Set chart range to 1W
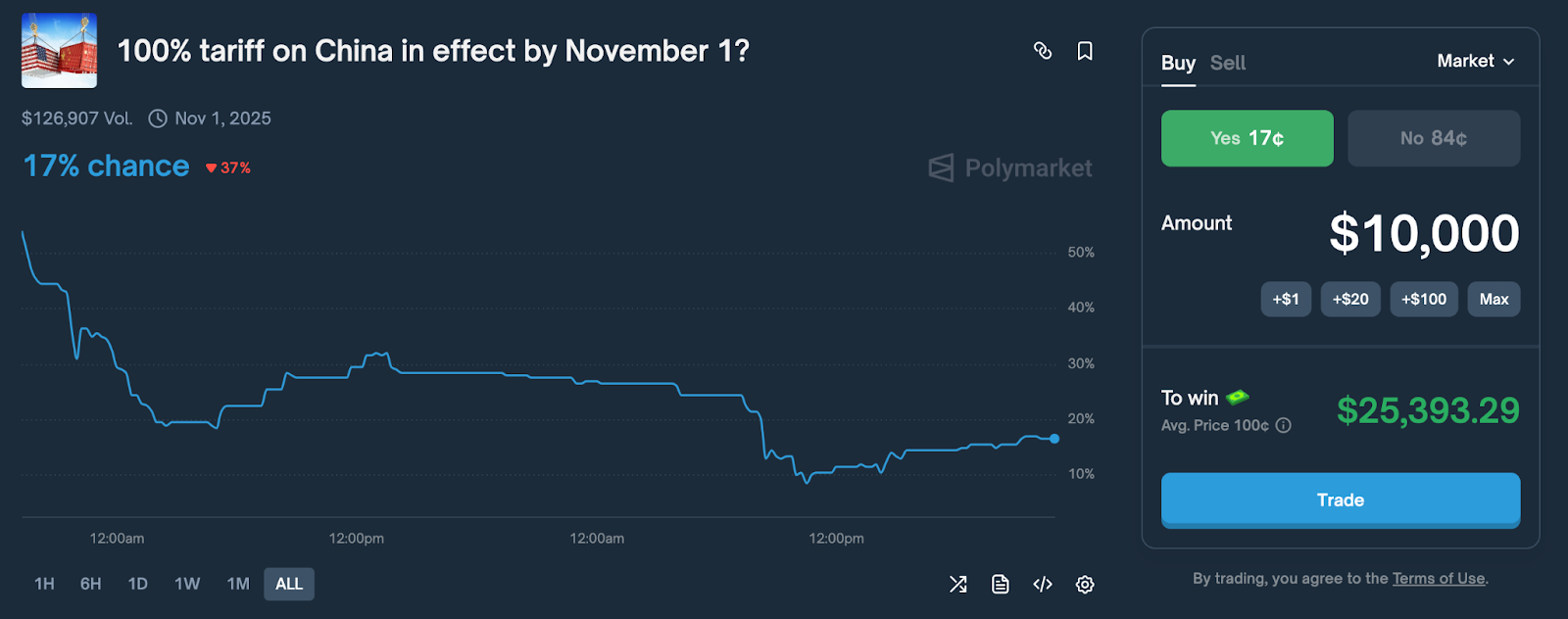Viewport: 1568px width, 619px height. click(x=187, y=584)
